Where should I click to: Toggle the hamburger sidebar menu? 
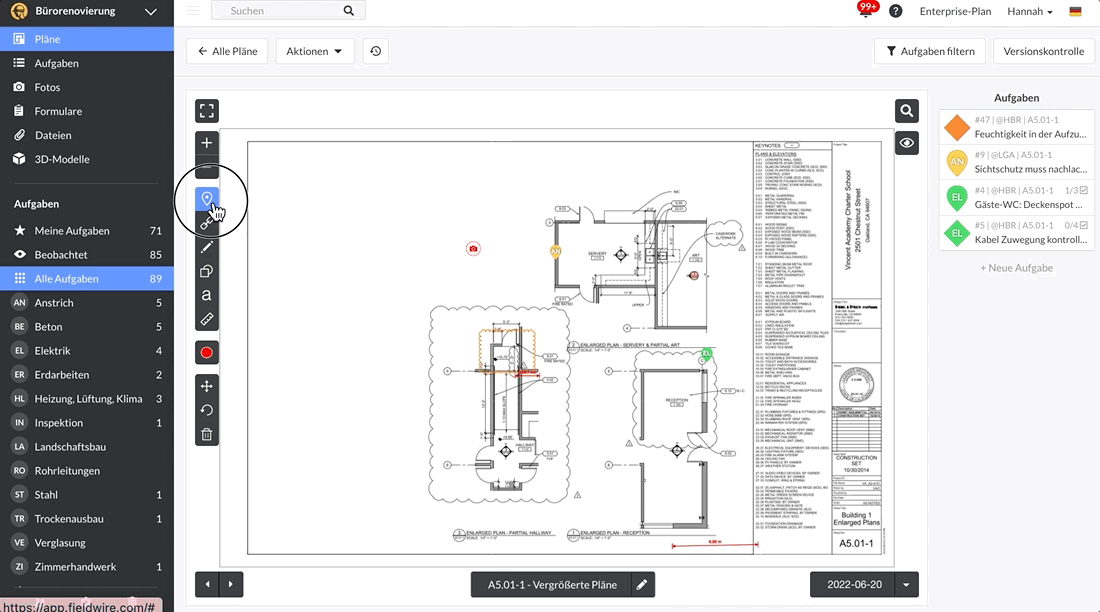click(x=193, y=11)
